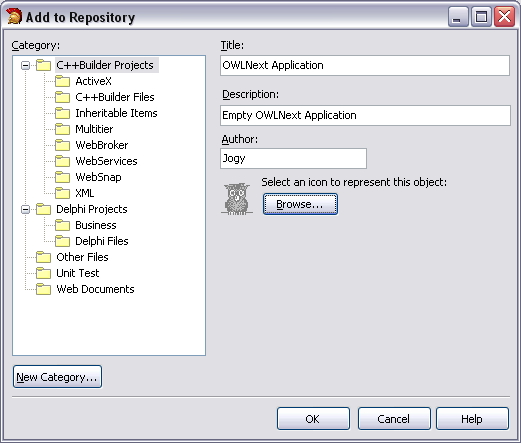Click the Other Files folder icon
The height and width of the screenshot is (443, 521).
click(x=43, y=257)
